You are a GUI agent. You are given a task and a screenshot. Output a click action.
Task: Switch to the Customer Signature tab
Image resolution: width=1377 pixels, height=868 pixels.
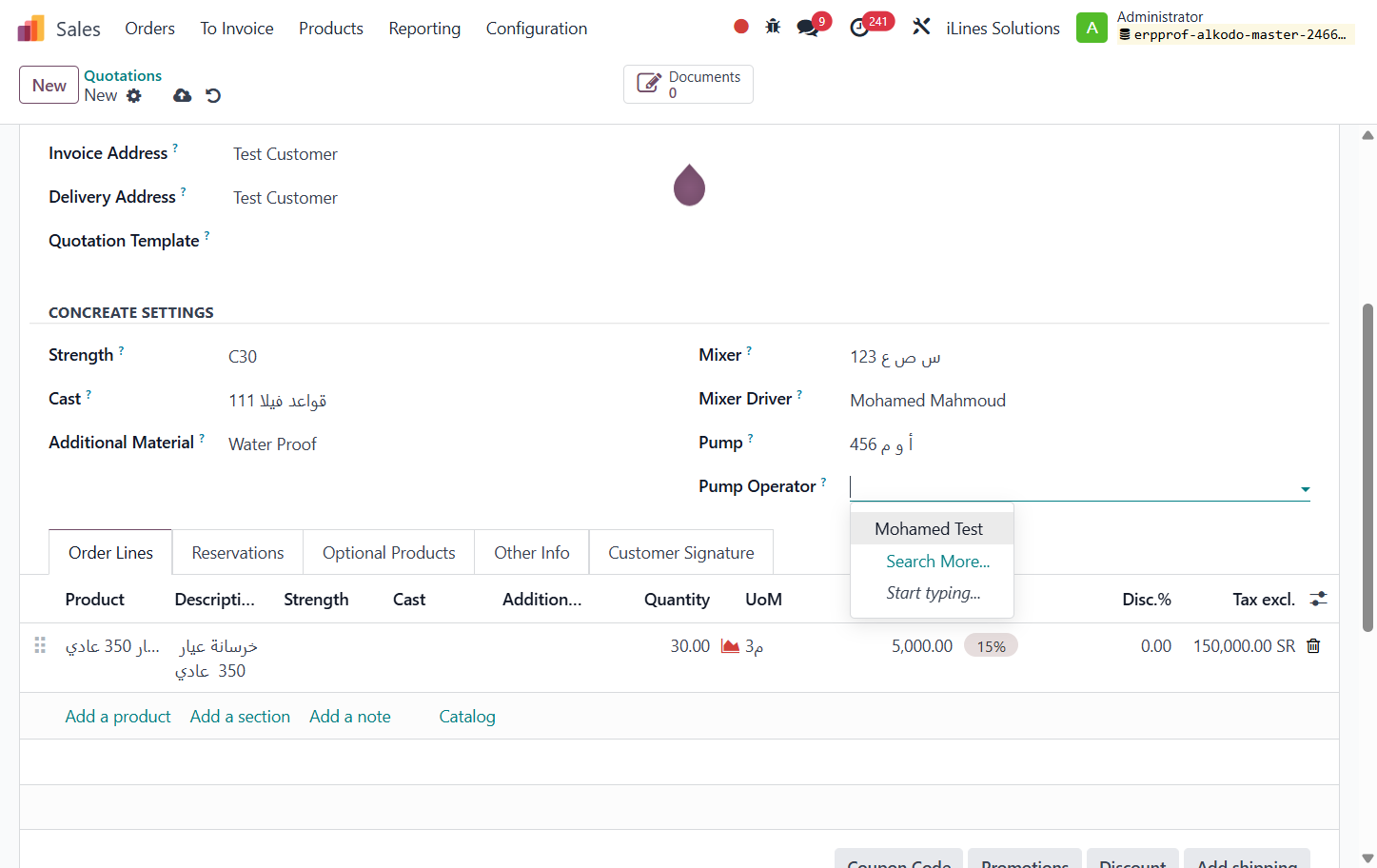coord(681,553)
